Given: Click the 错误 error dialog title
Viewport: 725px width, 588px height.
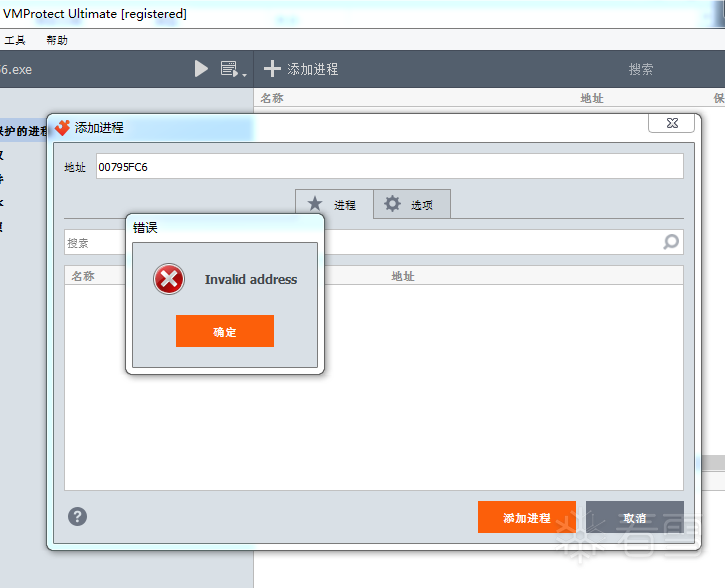Looking at the screenshot, I should pyautogui.click(x=145, y=227).
